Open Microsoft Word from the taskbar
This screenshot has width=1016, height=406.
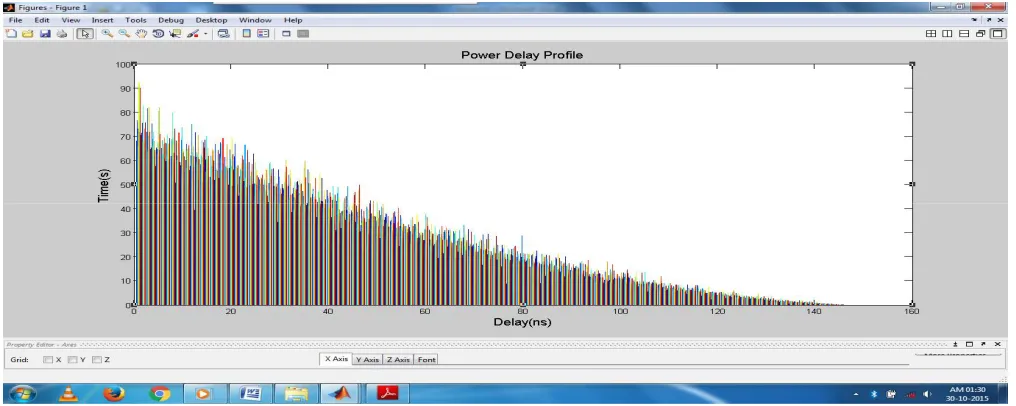250,393
